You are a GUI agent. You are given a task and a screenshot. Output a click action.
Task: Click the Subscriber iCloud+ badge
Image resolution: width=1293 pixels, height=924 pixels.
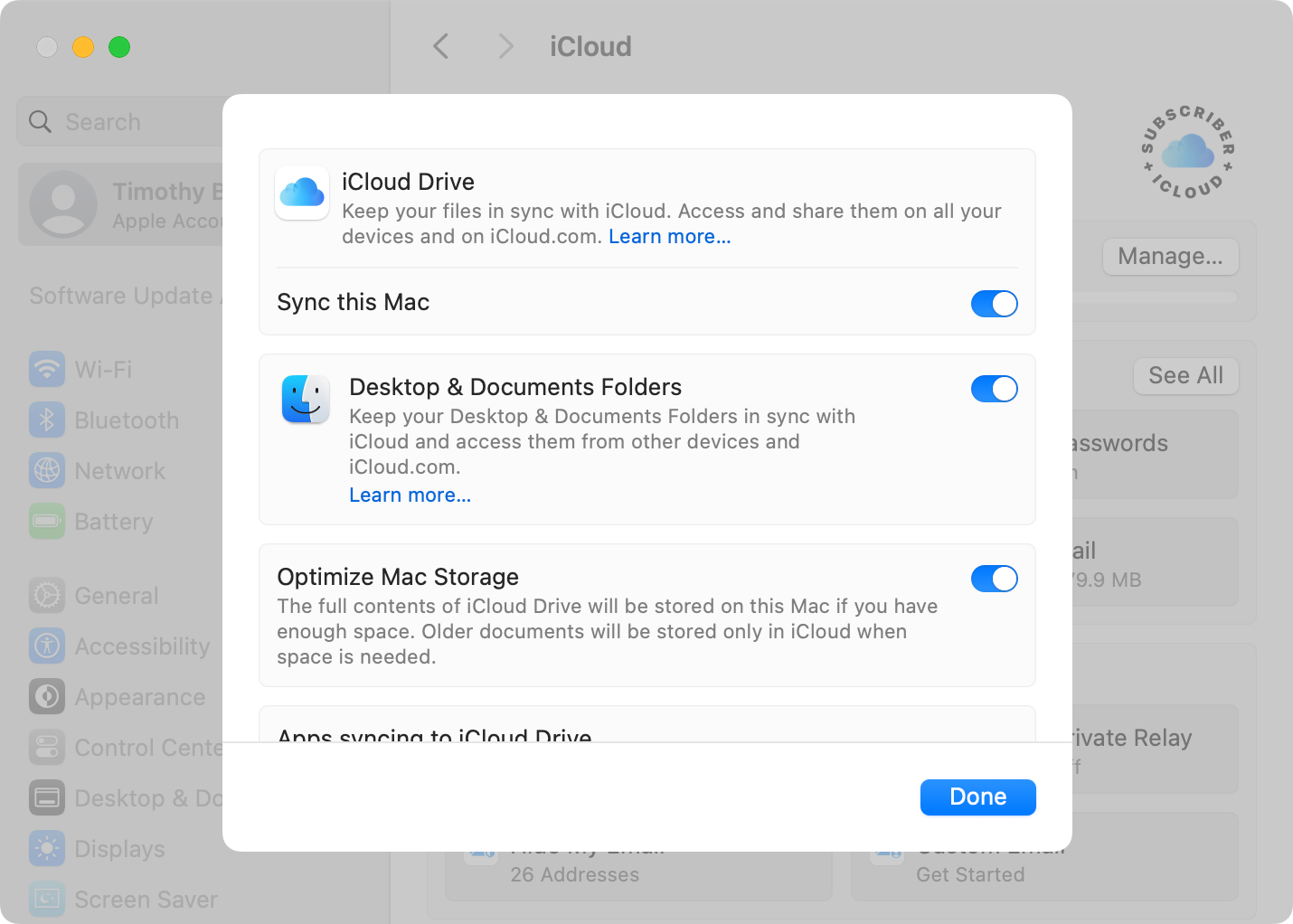[1187, 152]
